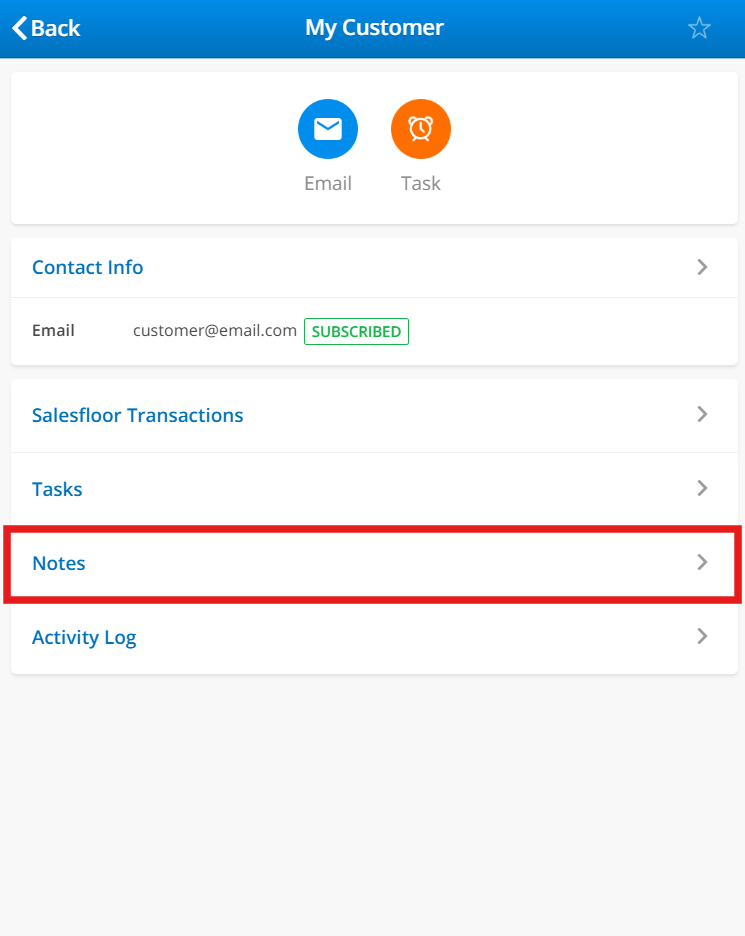Open the Tasks section label
745x936 pixels.
pos(57,489)
